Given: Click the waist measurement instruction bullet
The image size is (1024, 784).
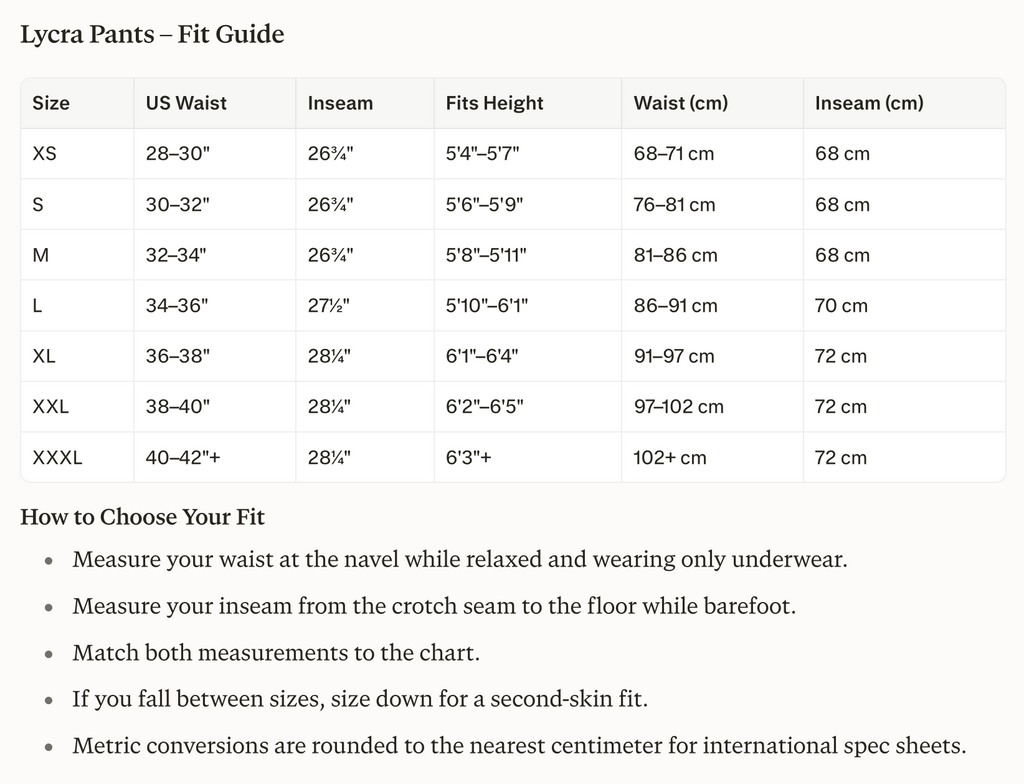Looking at the screenshot, I should point(460,560).
